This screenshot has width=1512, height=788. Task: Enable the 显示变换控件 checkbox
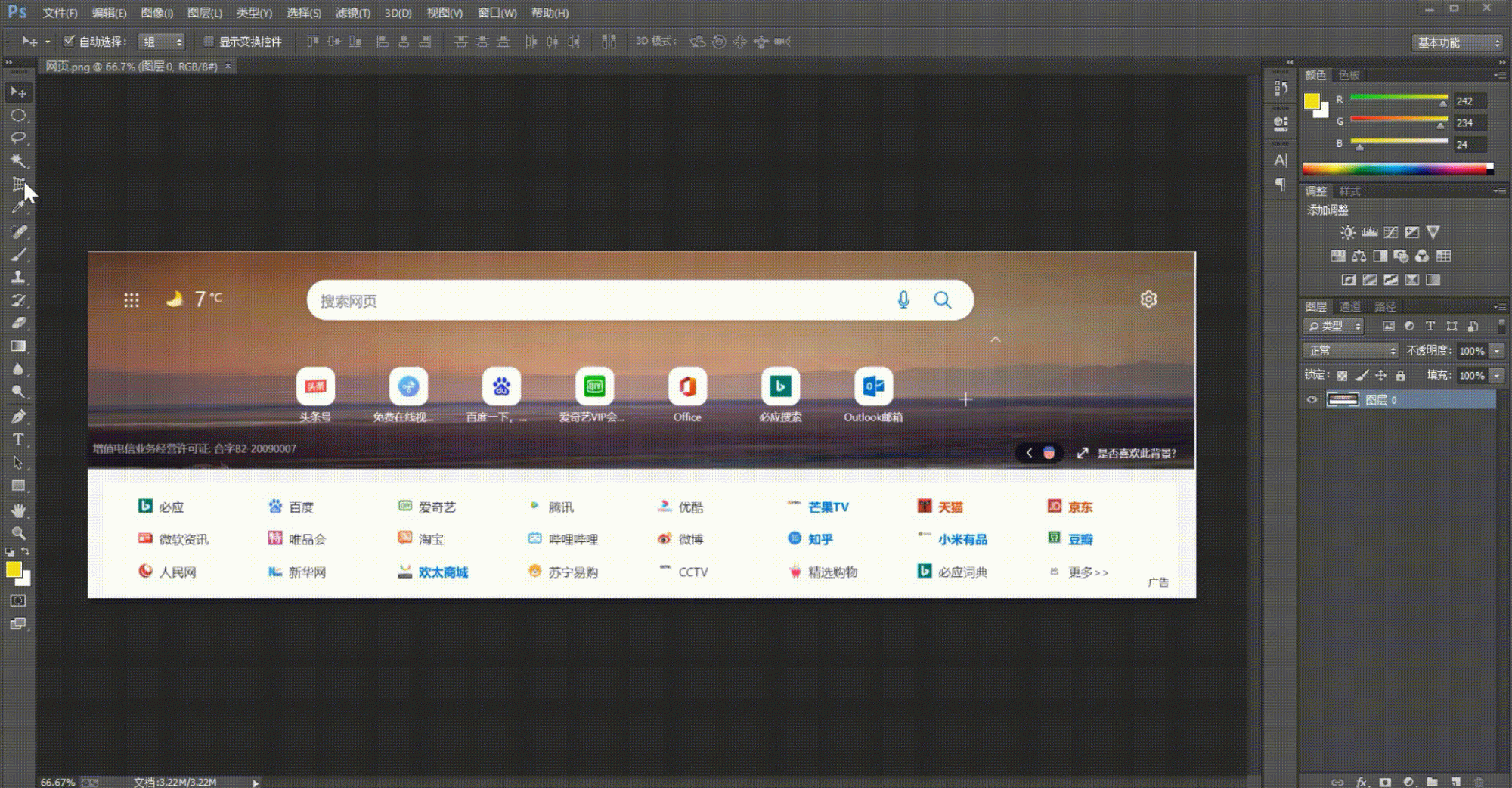pyautogui.click(x=209, y=41)
